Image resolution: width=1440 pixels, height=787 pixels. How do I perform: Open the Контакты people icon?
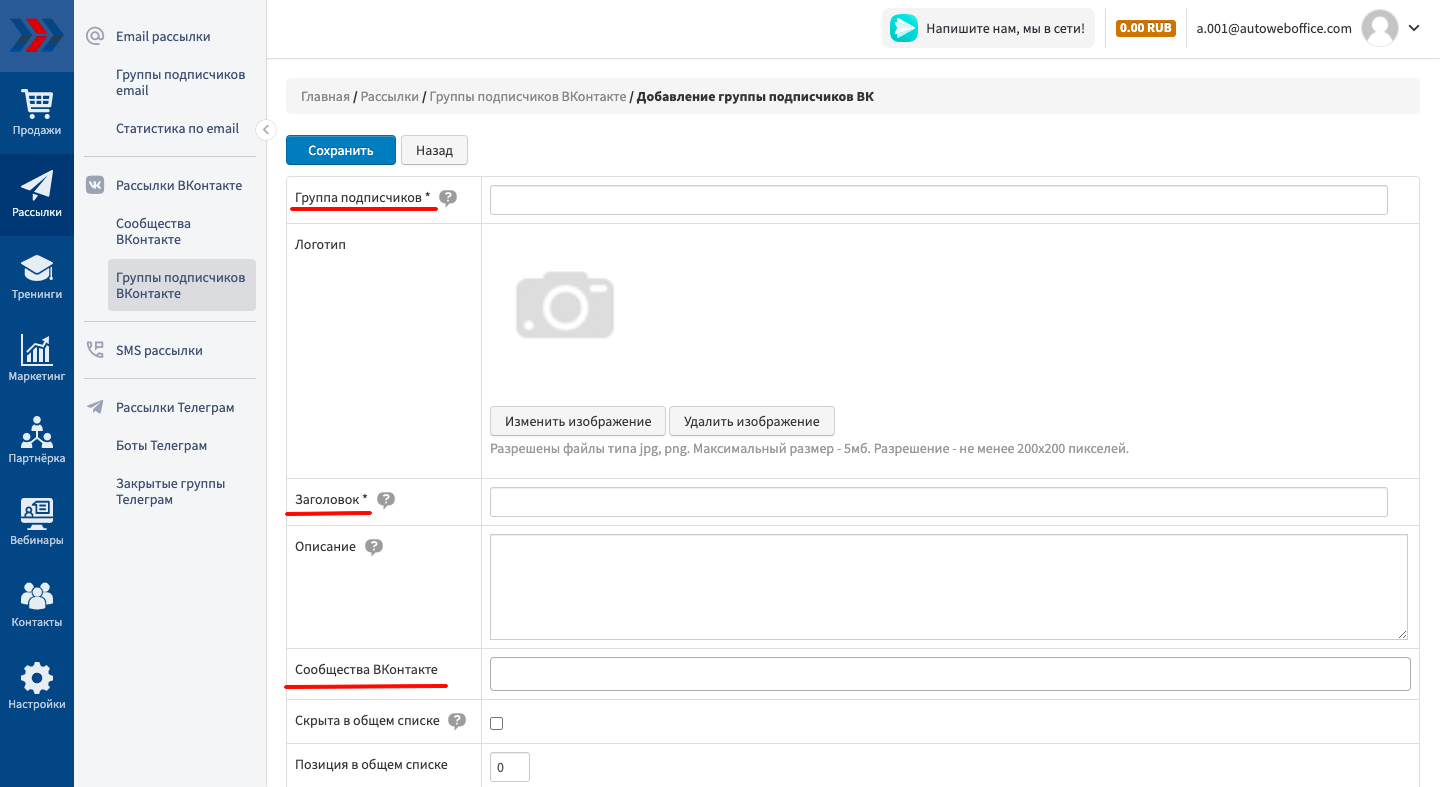pyautogui.click(x=37, y=604)
